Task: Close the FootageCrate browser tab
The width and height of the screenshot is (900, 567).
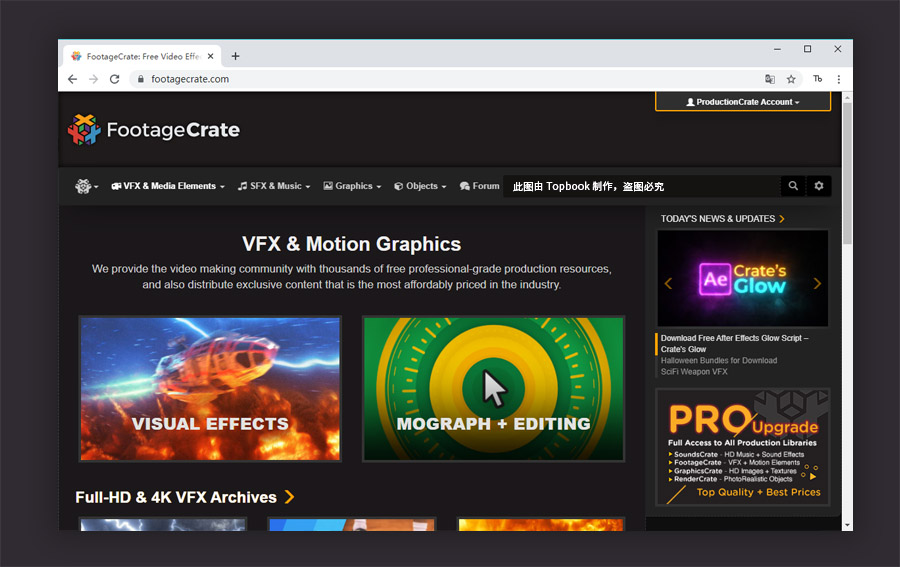Action: tap(211, 56)
